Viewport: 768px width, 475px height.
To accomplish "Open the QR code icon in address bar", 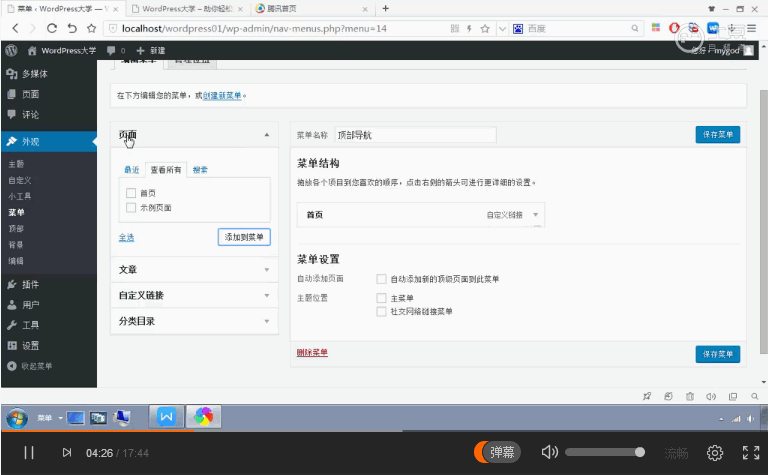I will (455, 28).
